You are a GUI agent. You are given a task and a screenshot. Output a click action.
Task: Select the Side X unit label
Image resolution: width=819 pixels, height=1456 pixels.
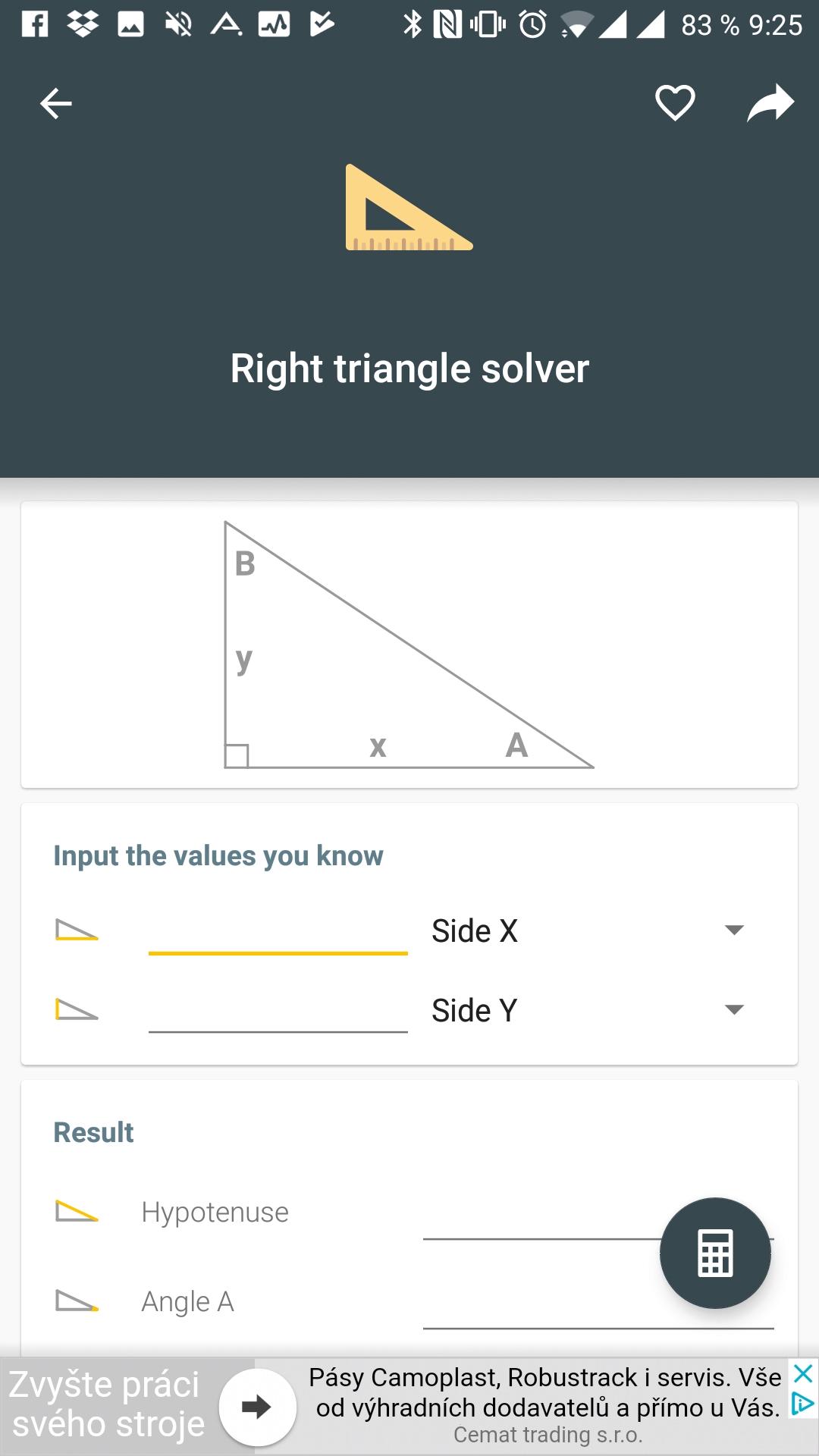[x=475, y=930]
